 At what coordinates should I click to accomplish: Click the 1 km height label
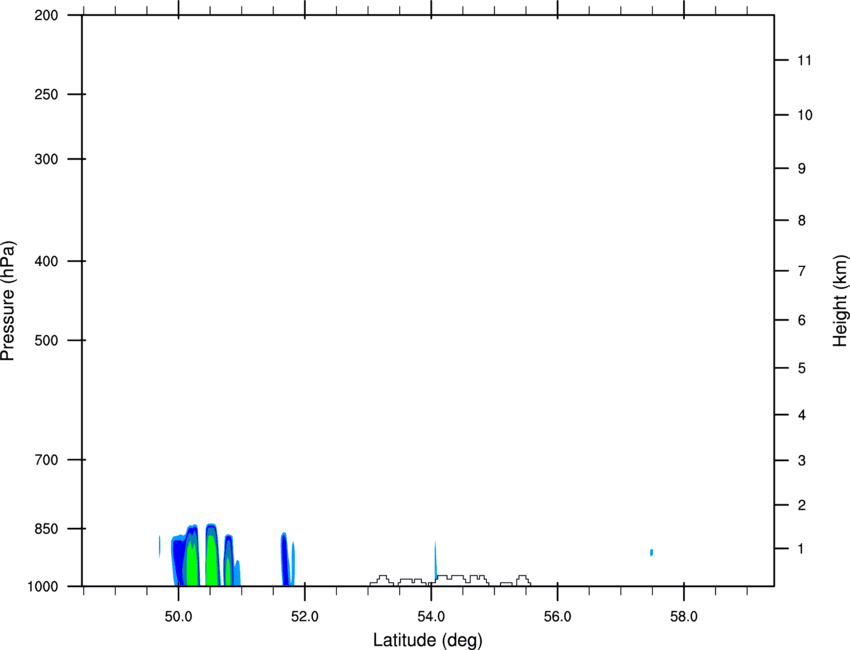801,549
